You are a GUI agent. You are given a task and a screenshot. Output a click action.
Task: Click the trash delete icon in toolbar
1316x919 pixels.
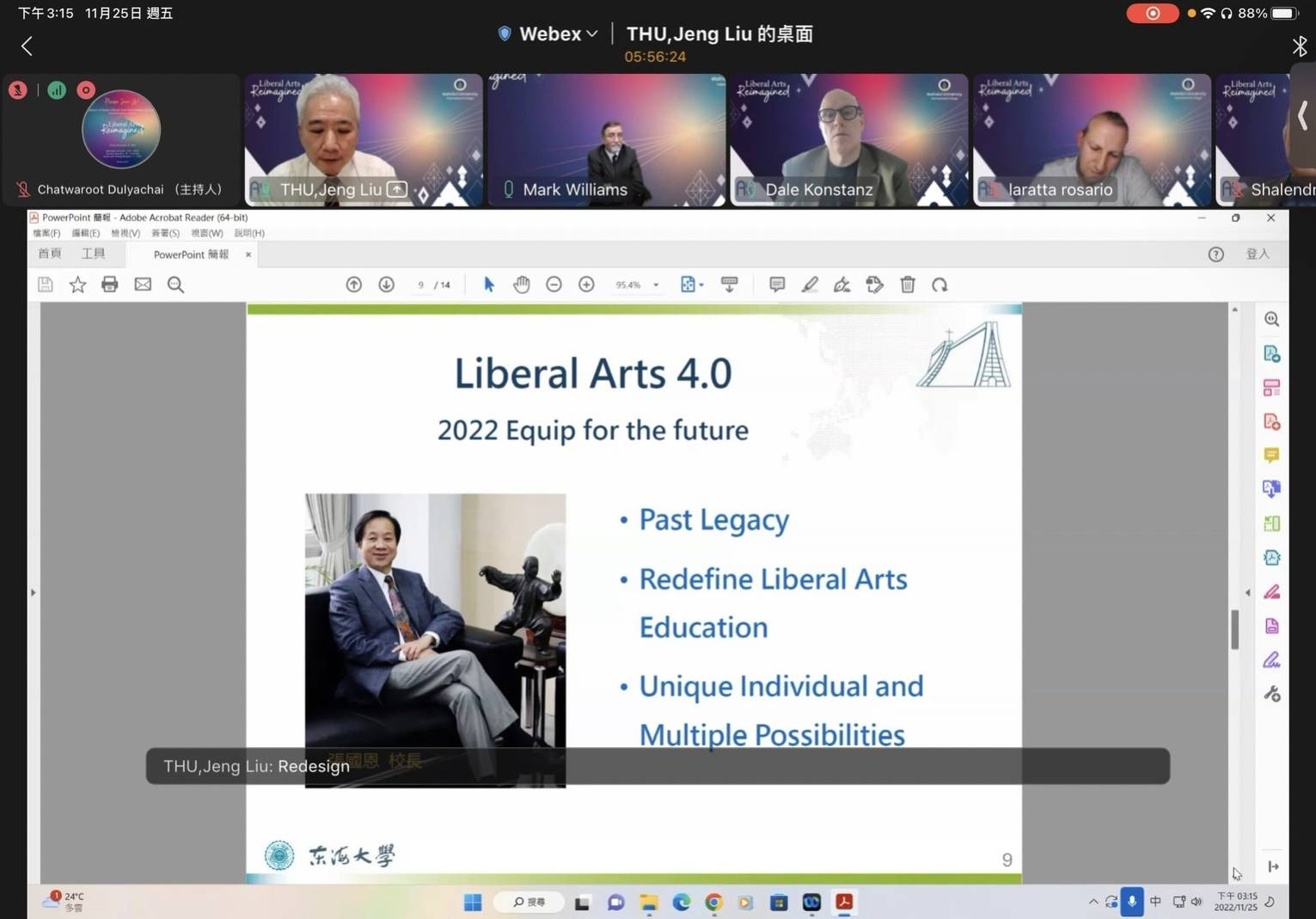pos(907,285)
